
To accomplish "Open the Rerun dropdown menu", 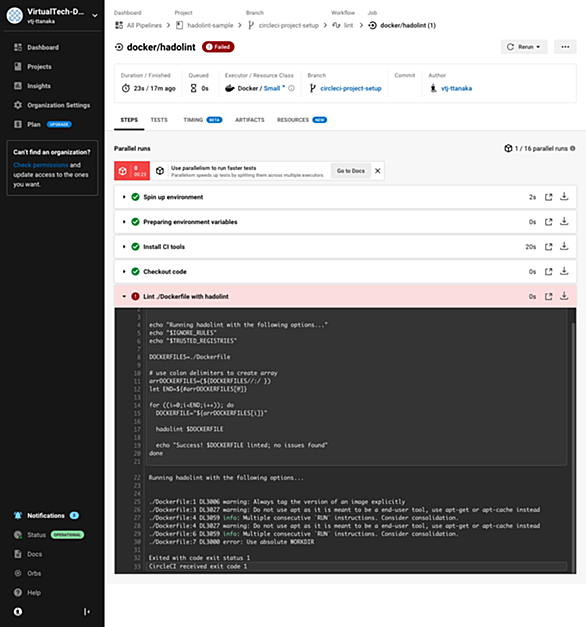I will 524,47.
